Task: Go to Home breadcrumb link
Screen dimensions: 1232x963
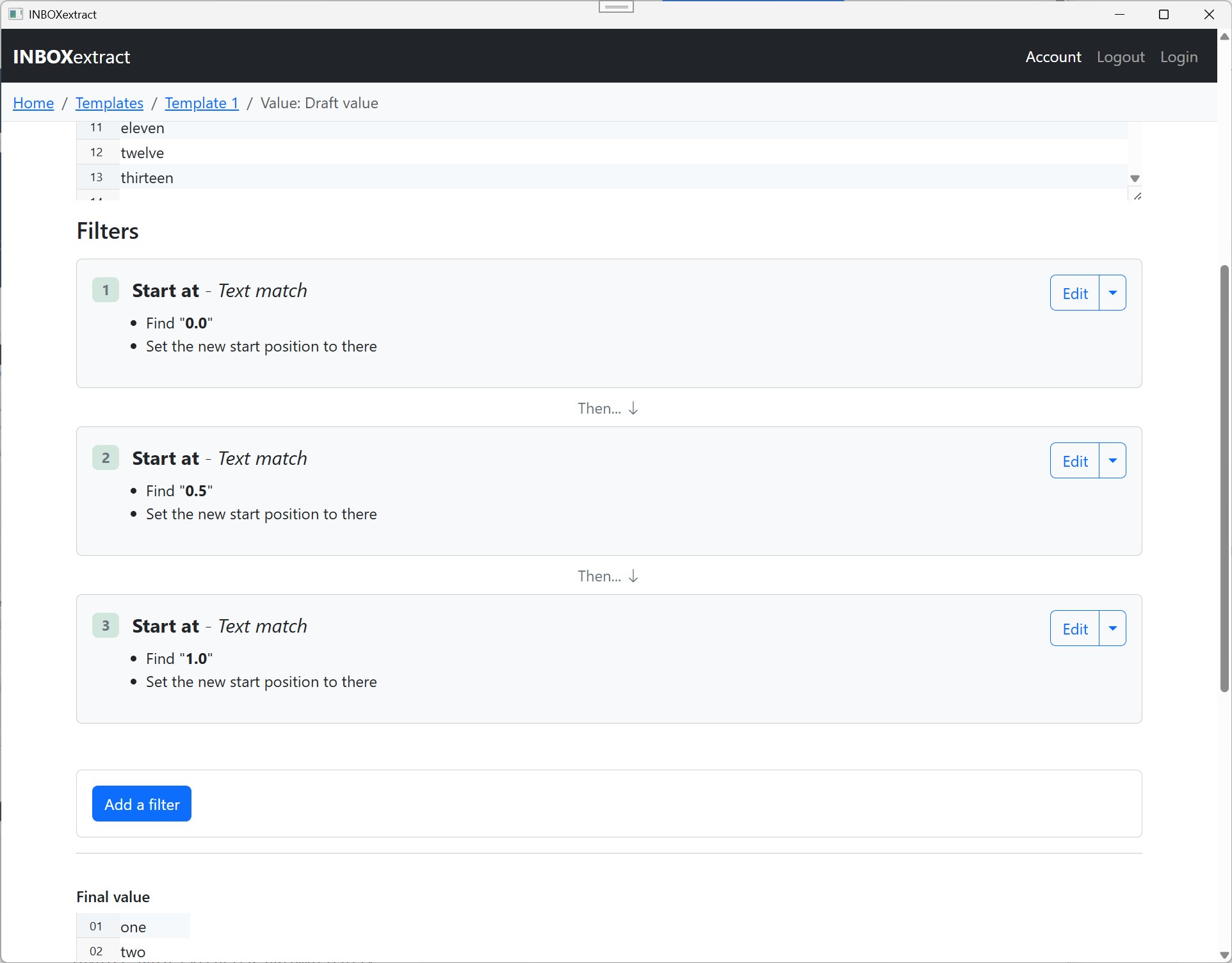Action: 33,103
